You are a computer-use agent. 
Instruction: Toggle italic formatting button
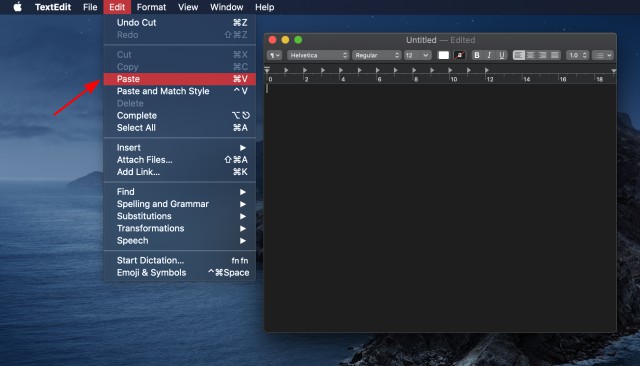point(489,55)
